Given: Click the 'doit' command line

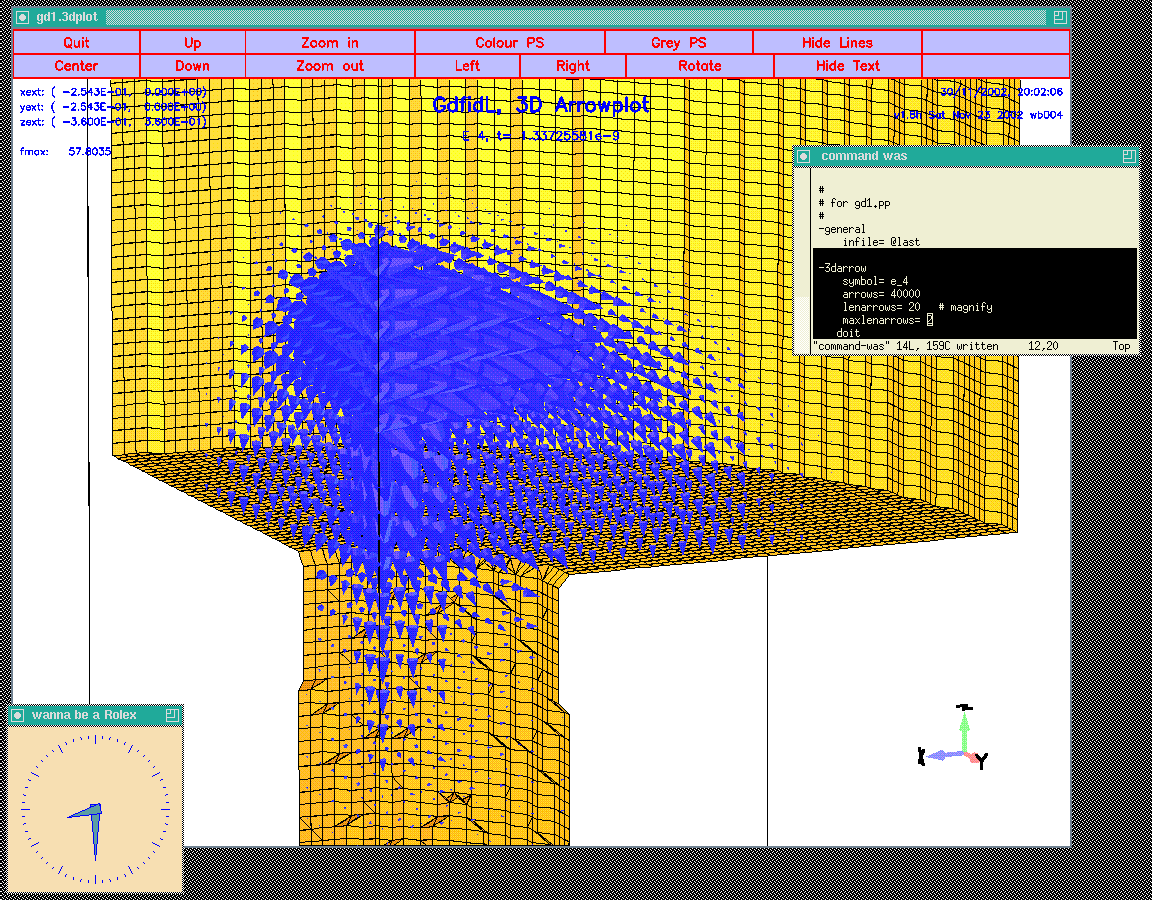Looking at the screenshot, I should click(848, 334).
